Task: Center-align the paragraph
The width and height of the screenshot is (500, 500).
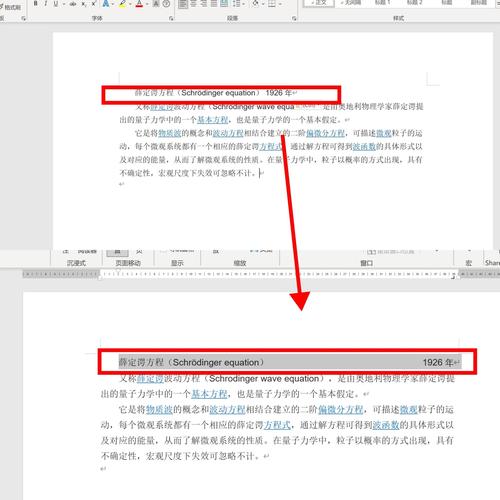Action: pos(193,4)
